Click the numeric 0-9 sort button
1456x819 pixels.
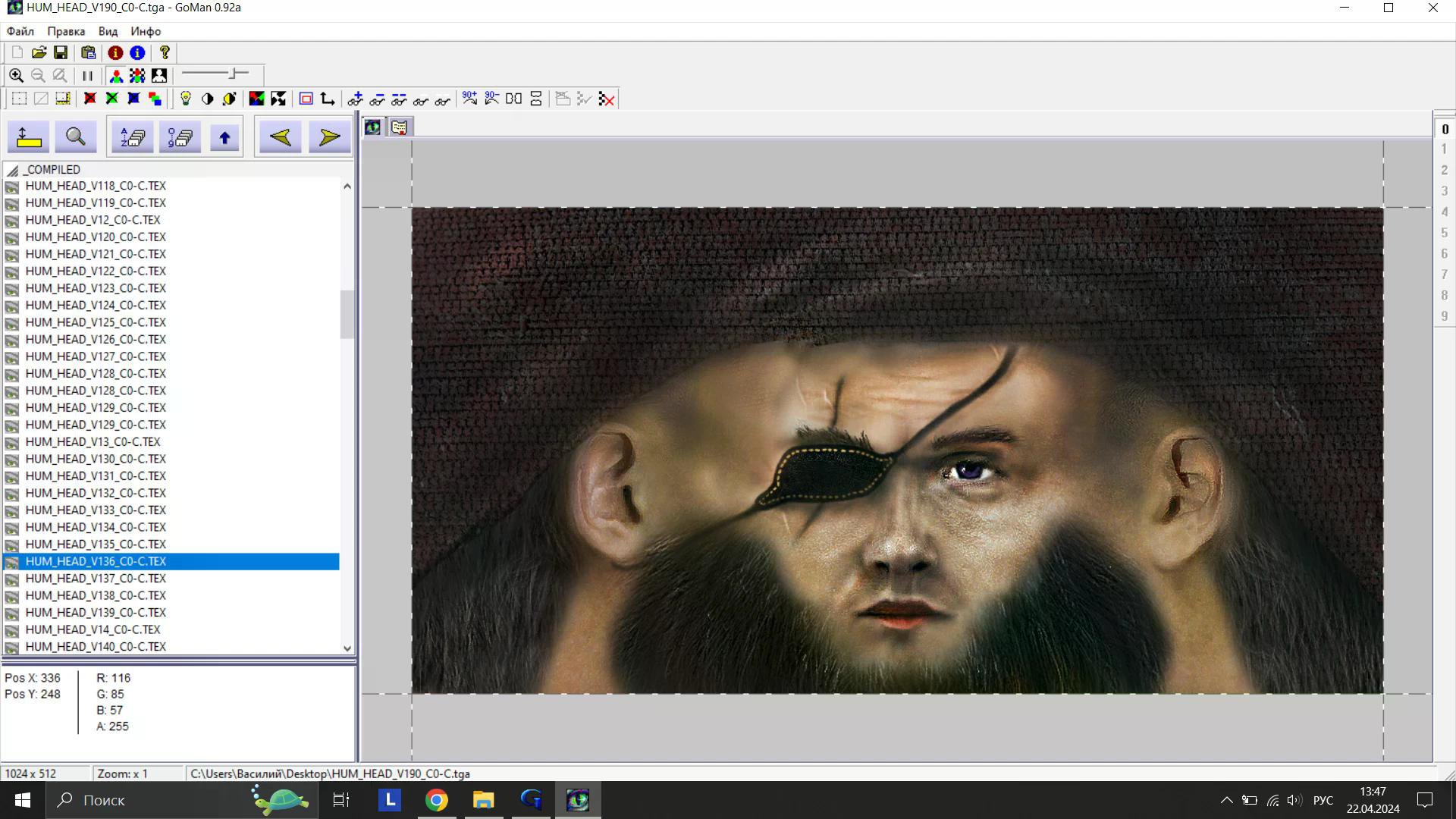[x=180, y=137]
